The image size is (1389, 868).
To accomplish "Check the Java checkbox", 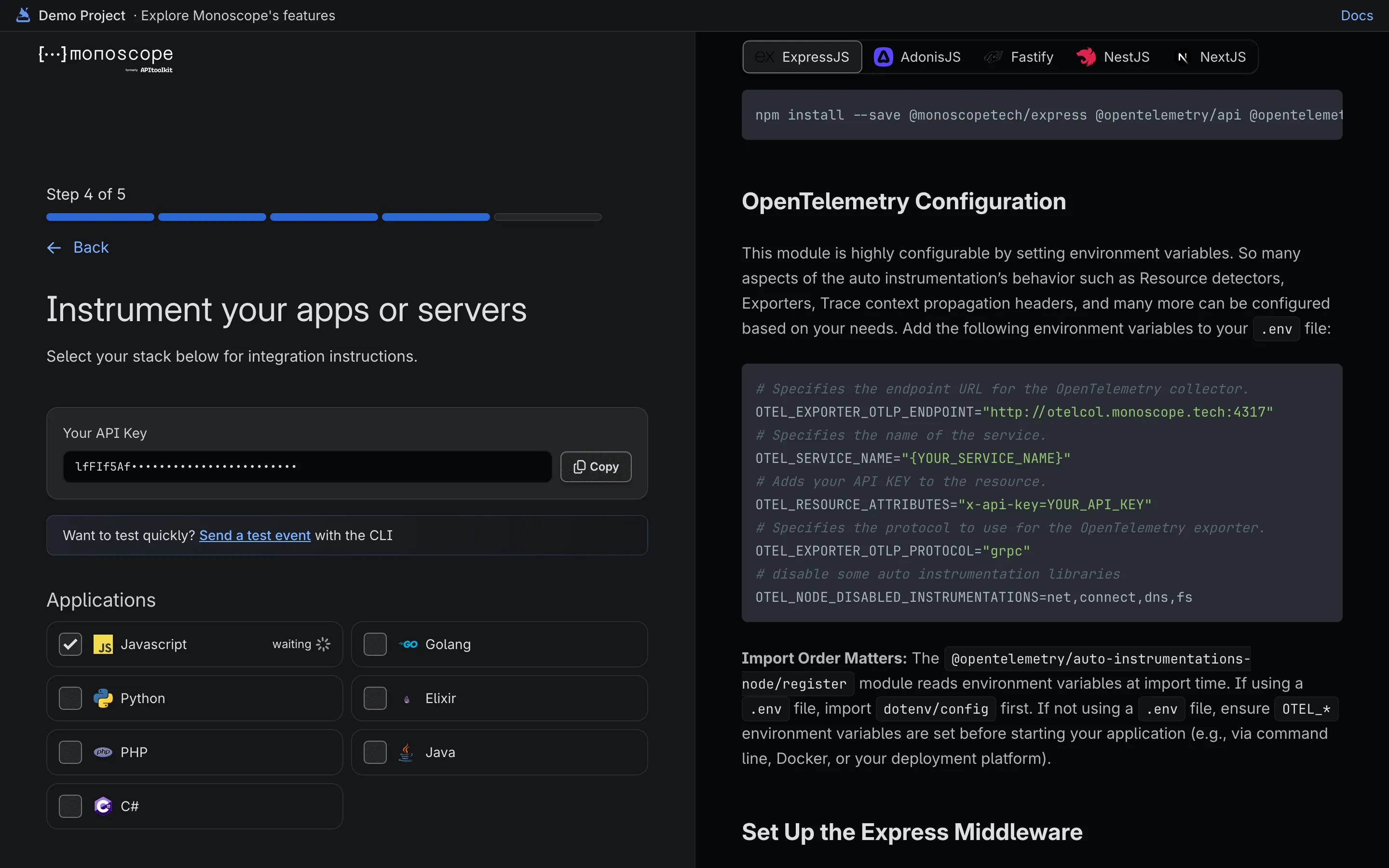I will 375,752.
